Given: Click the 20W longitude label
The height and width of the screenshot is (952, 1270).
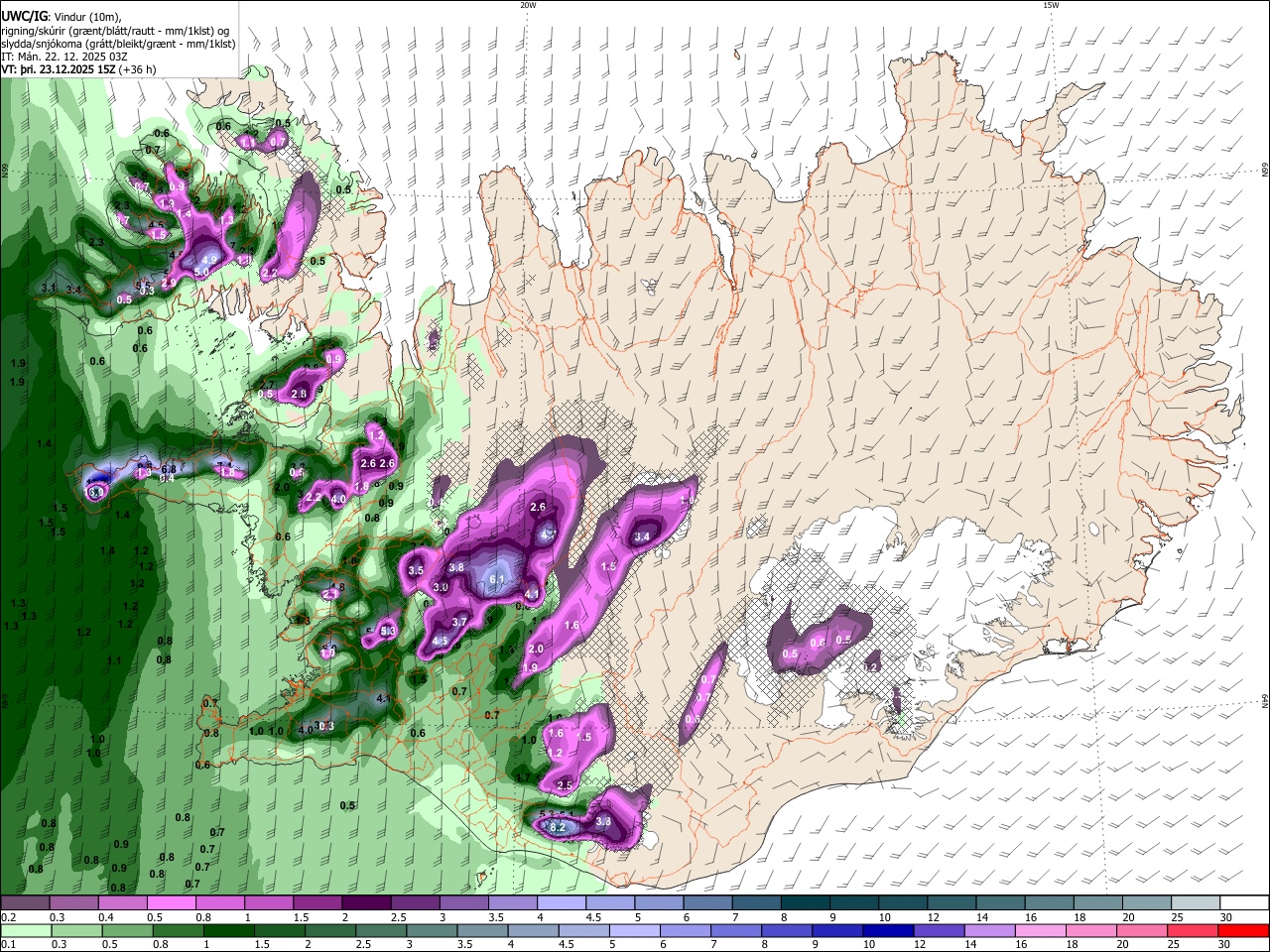Looking at the screenshot, I should point(528,5).
